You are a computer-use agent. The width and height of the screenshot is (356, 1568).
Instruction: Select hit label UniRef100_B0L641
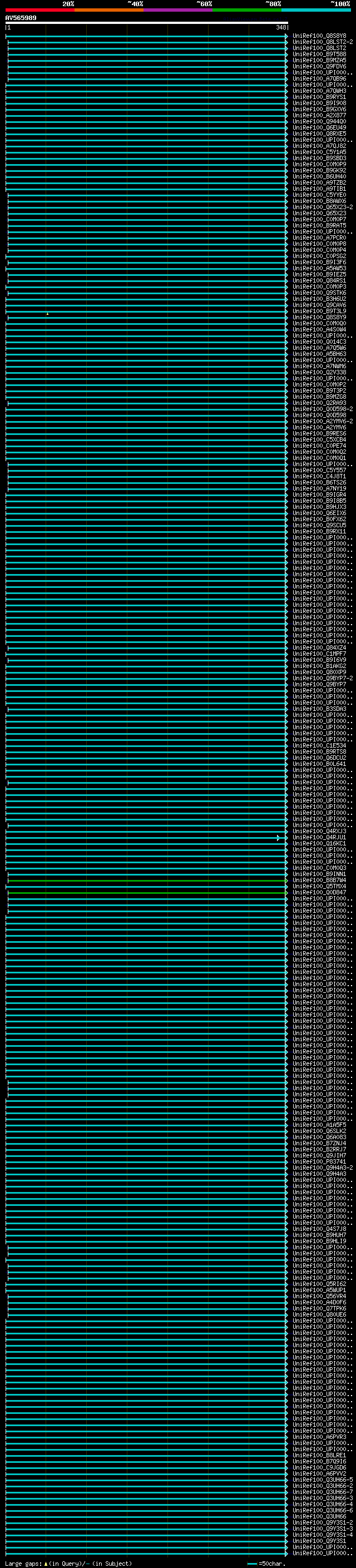319,764
